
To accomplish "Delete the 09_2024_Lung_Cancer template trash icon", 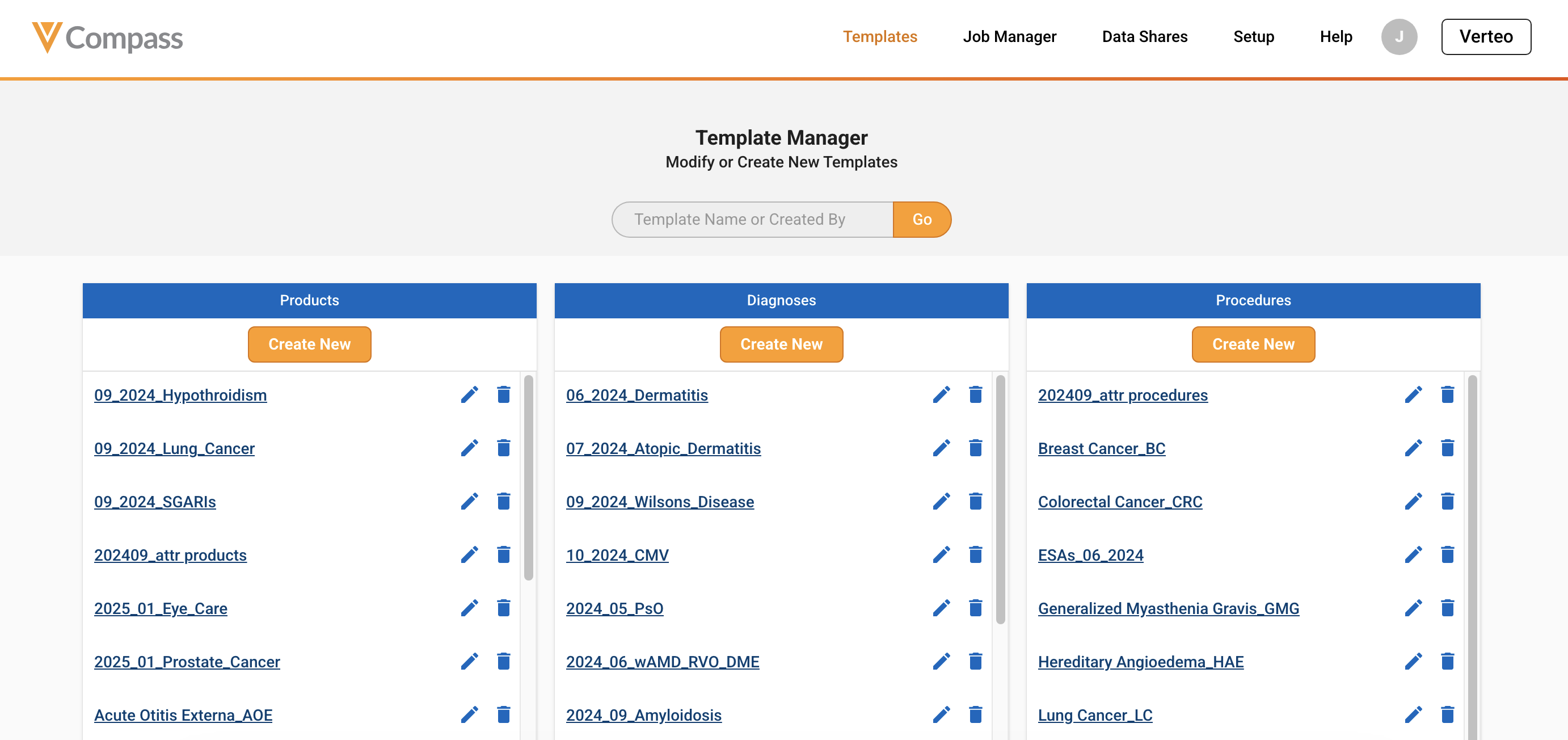I will pos(503,448).
